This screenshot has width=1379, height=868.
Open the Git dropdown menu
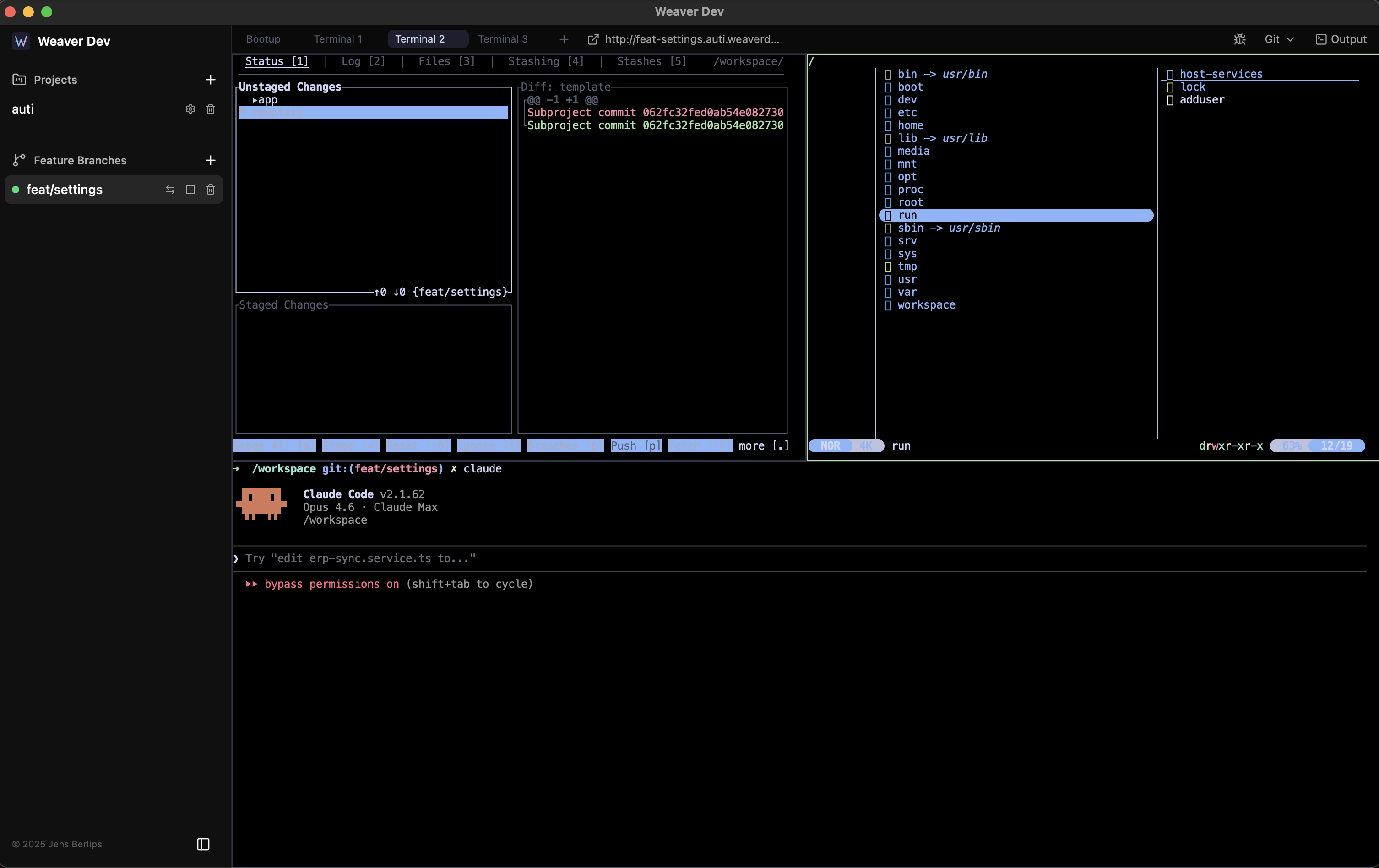point(1279,39)
